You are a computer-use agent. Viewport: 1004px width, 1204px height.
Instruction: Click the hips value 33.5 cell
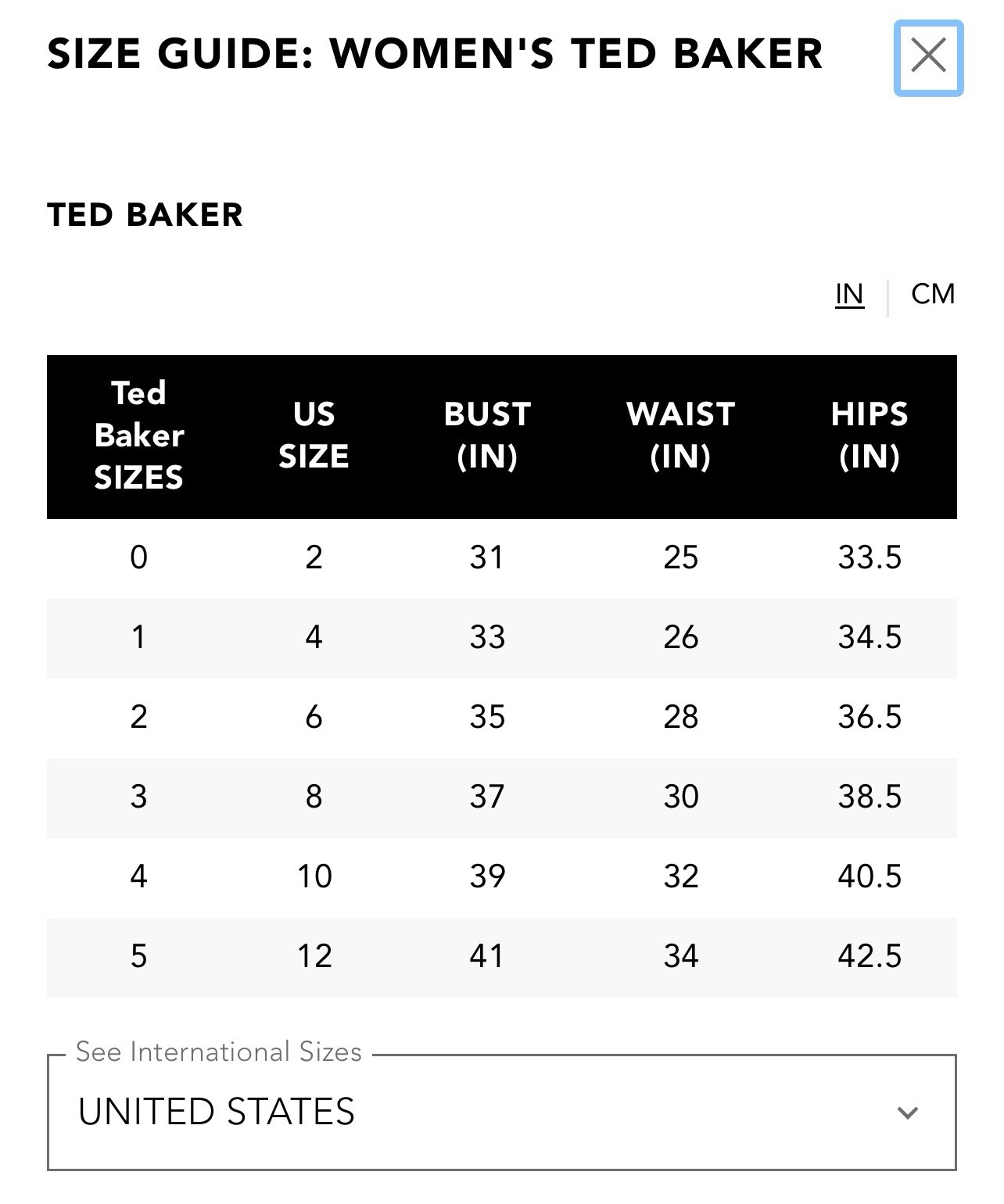pos(870,558)
